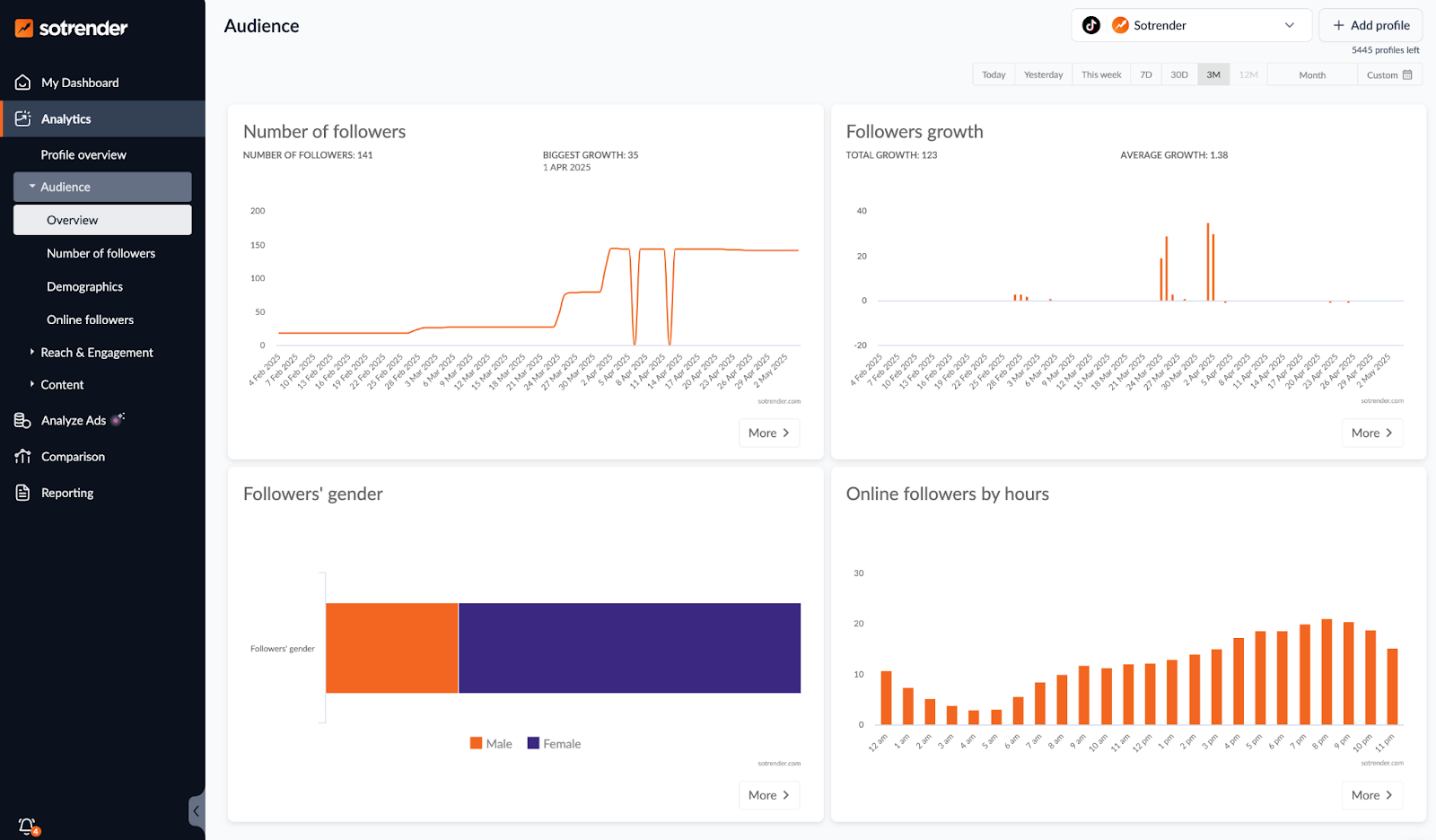Click More under Followers growth
This screenshot has height=840, width=1436.
(1370, 433)
